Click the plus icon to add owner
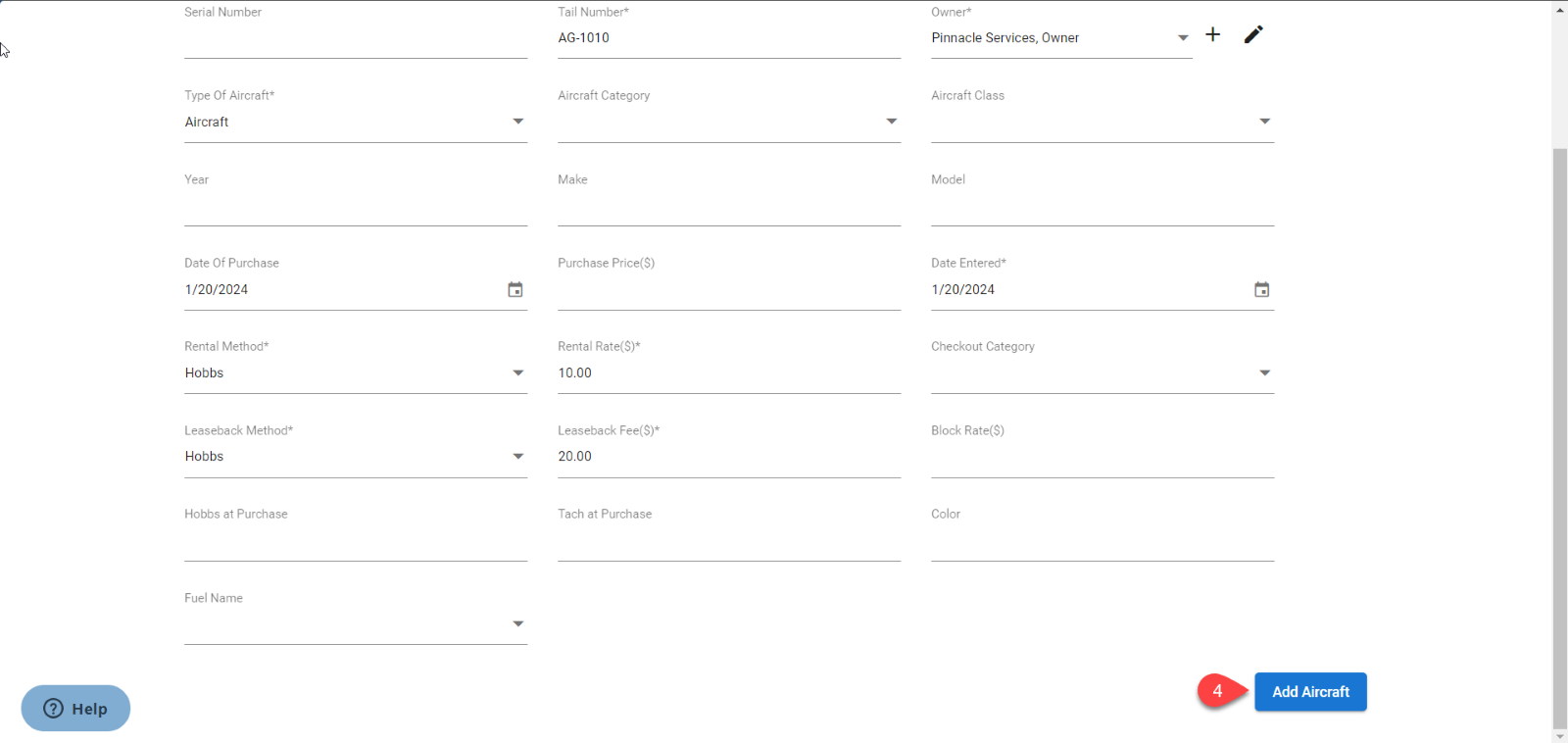The height and width of the screenshot is (743, 1568). [x=1212, y=35]
